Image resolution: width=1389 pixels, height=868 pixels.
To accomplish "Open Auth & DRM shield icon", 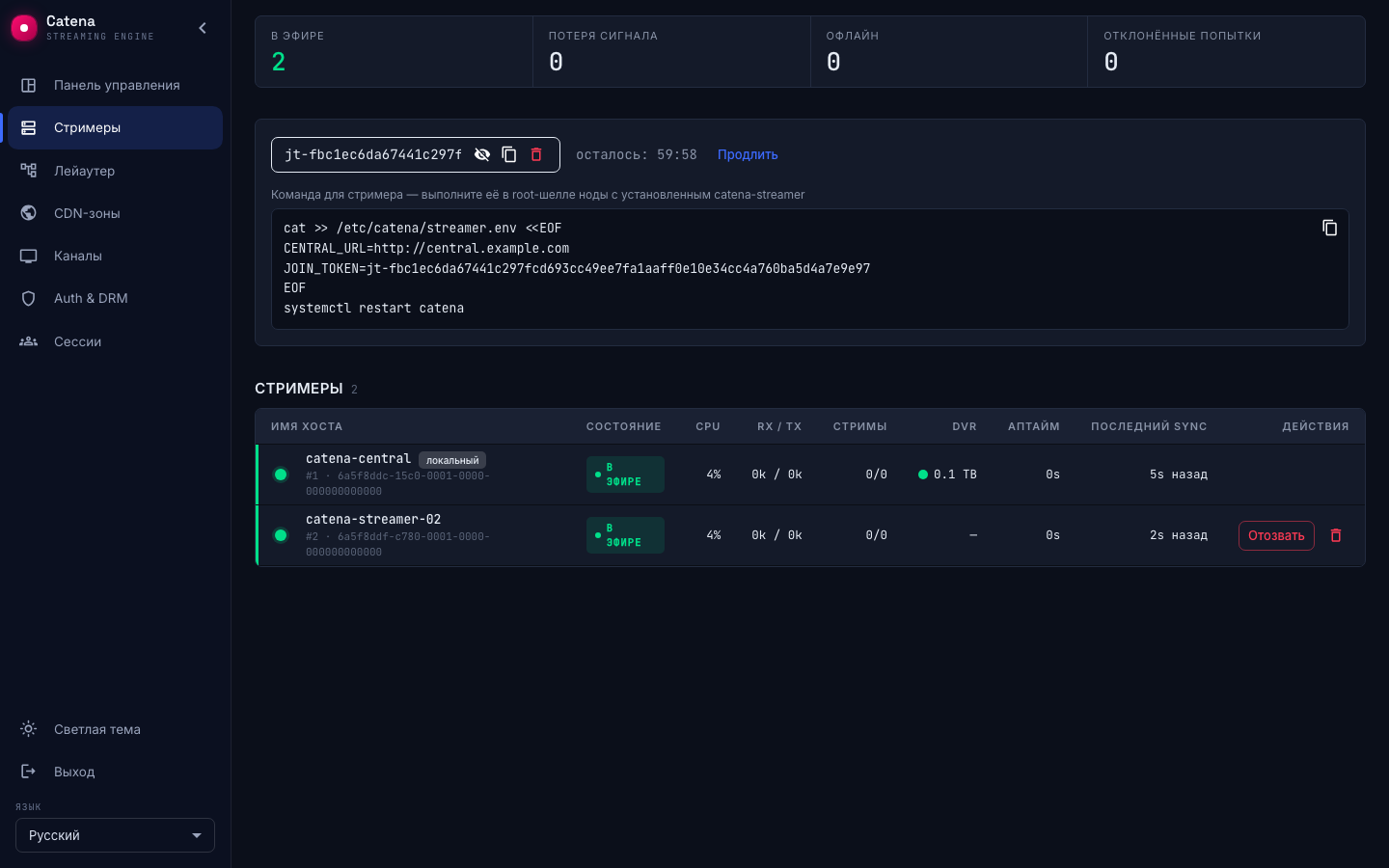I will 29,298.
